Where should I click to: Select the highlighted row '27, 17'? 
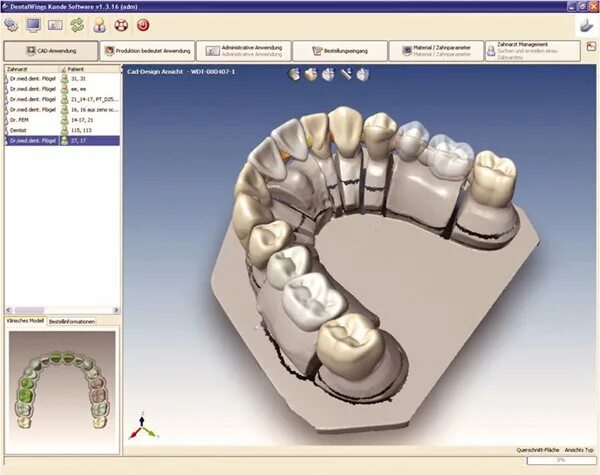coord(62,140)
